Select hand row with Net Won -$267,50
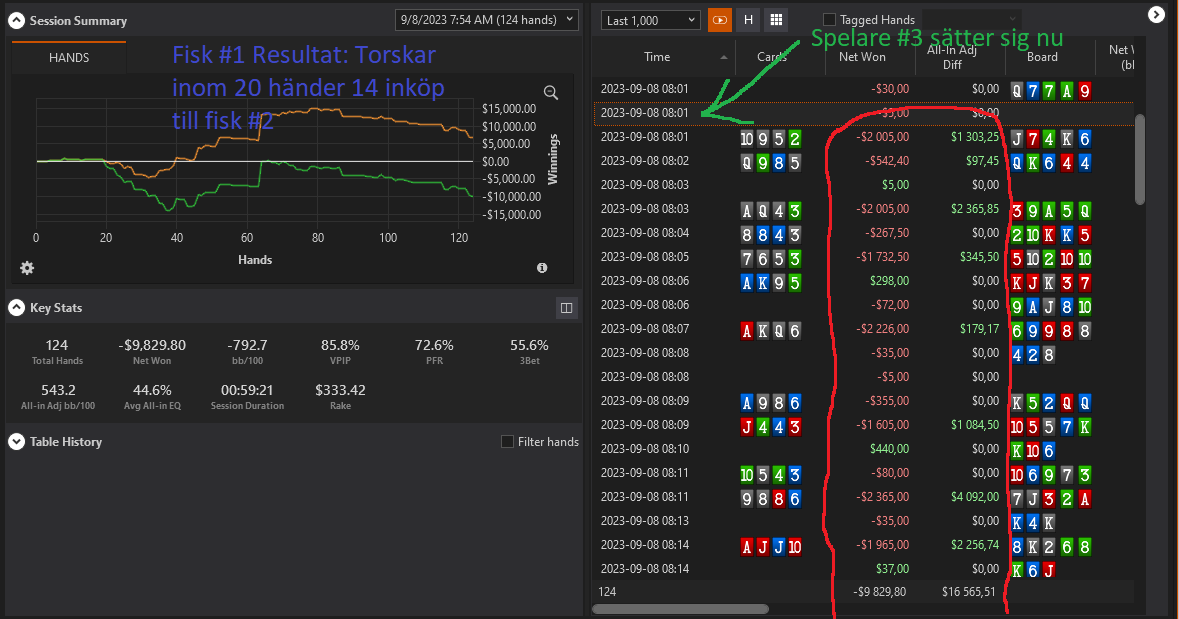The image size is (1179, 619). point(863,234)
